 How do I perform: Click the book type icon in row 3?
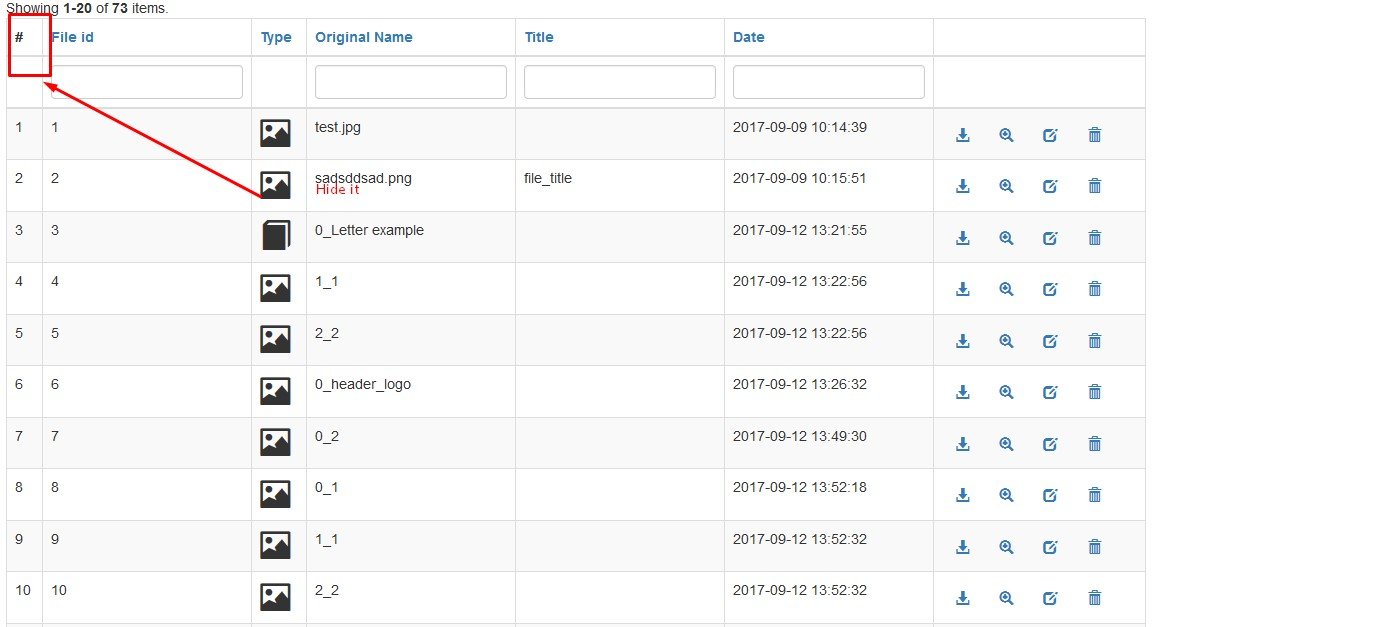pyautogui.click(x=275, y=236)
